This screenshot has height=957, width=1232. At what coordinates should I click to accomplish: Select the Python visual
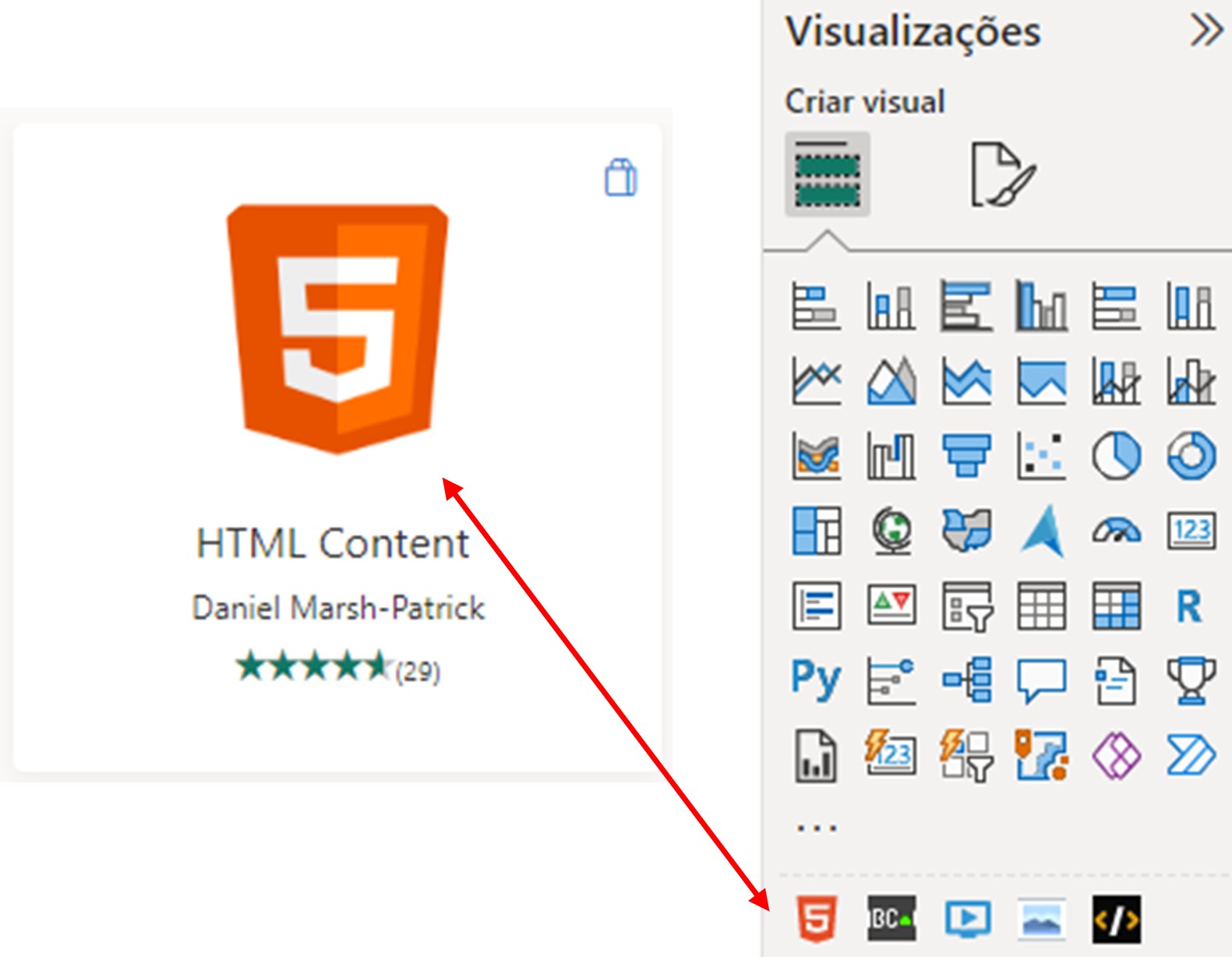tap(816, 679)
